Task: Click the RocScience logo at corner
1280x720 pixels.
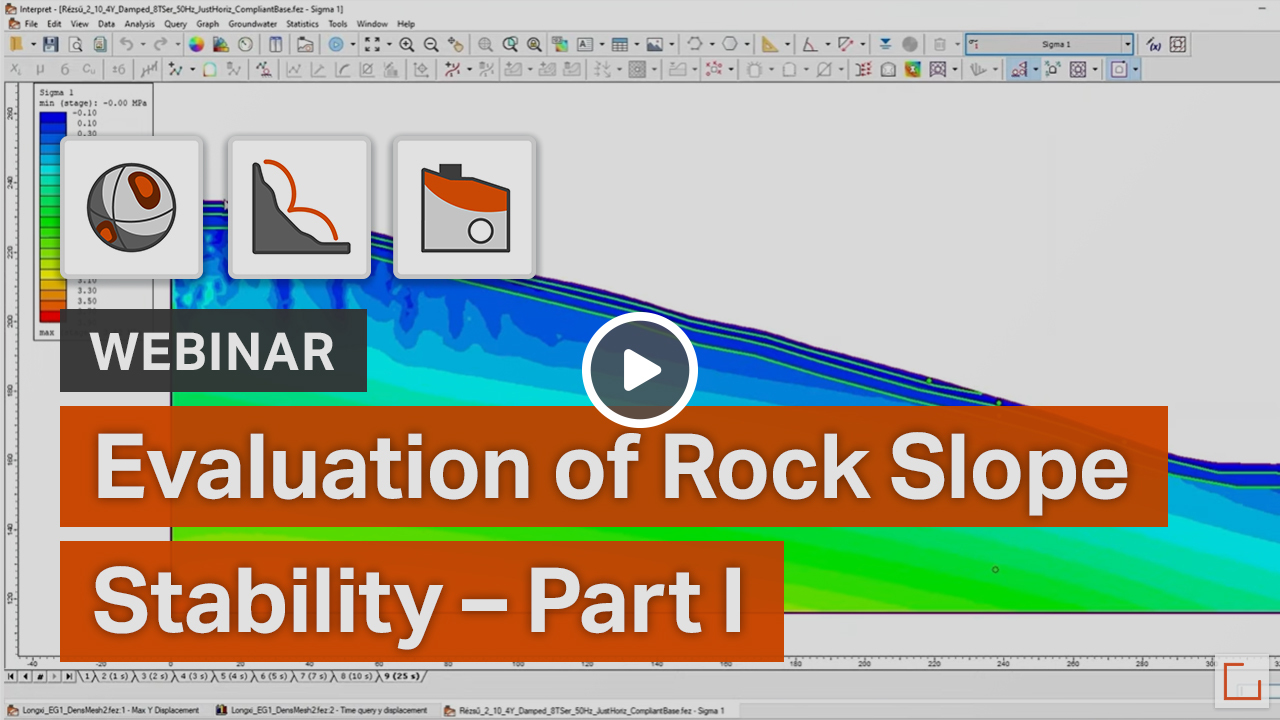Action: point(1242,681)
